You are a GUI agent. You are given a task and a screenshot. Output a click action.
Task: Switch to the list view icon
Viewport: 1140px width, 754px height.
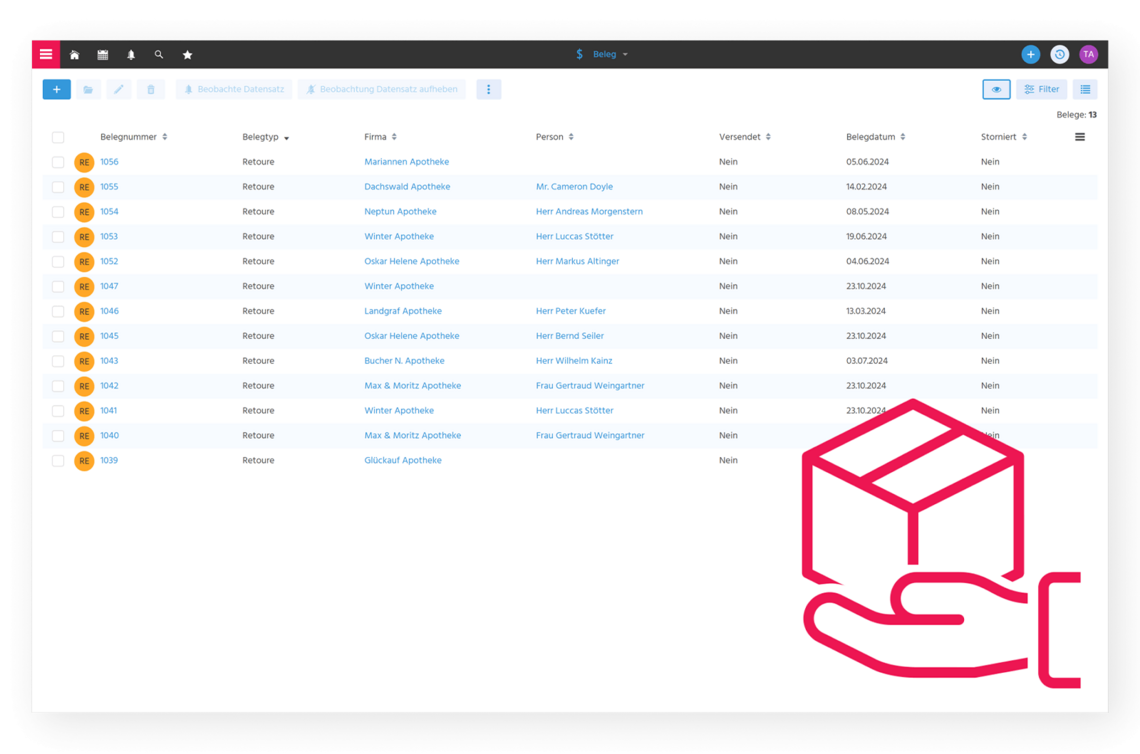1085,89
